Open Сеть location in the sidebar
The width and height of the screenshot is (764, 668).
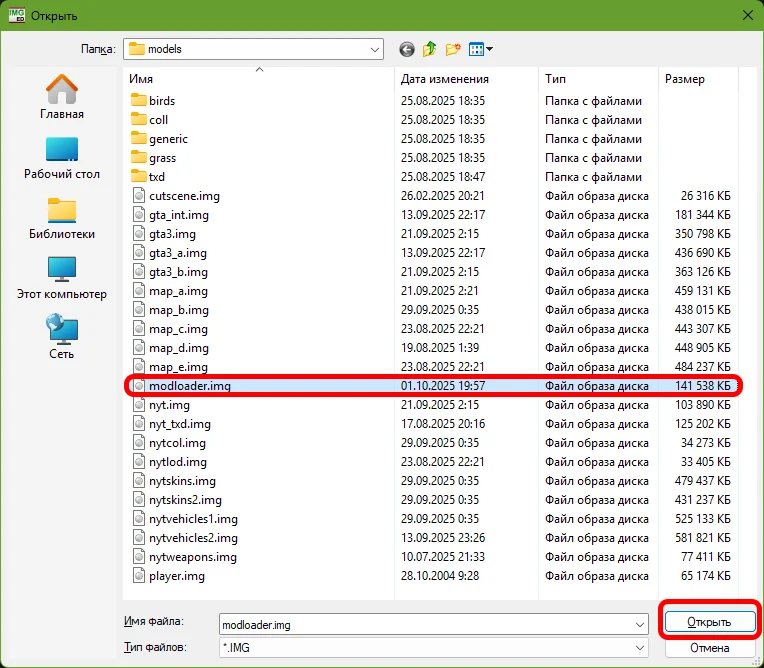[x=62, y=338]
